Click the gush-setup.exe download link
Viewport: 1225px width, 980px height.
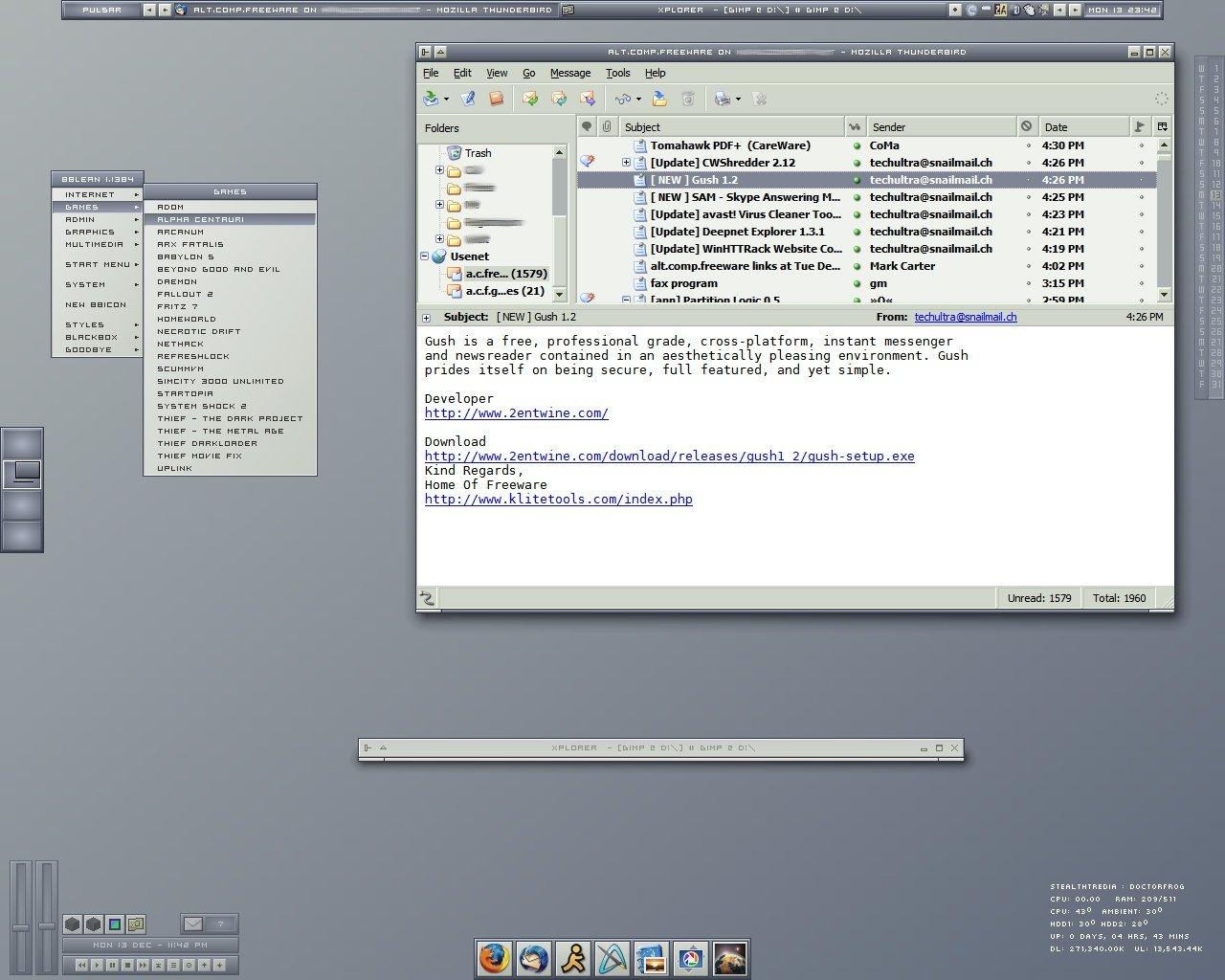pos(670,457)
